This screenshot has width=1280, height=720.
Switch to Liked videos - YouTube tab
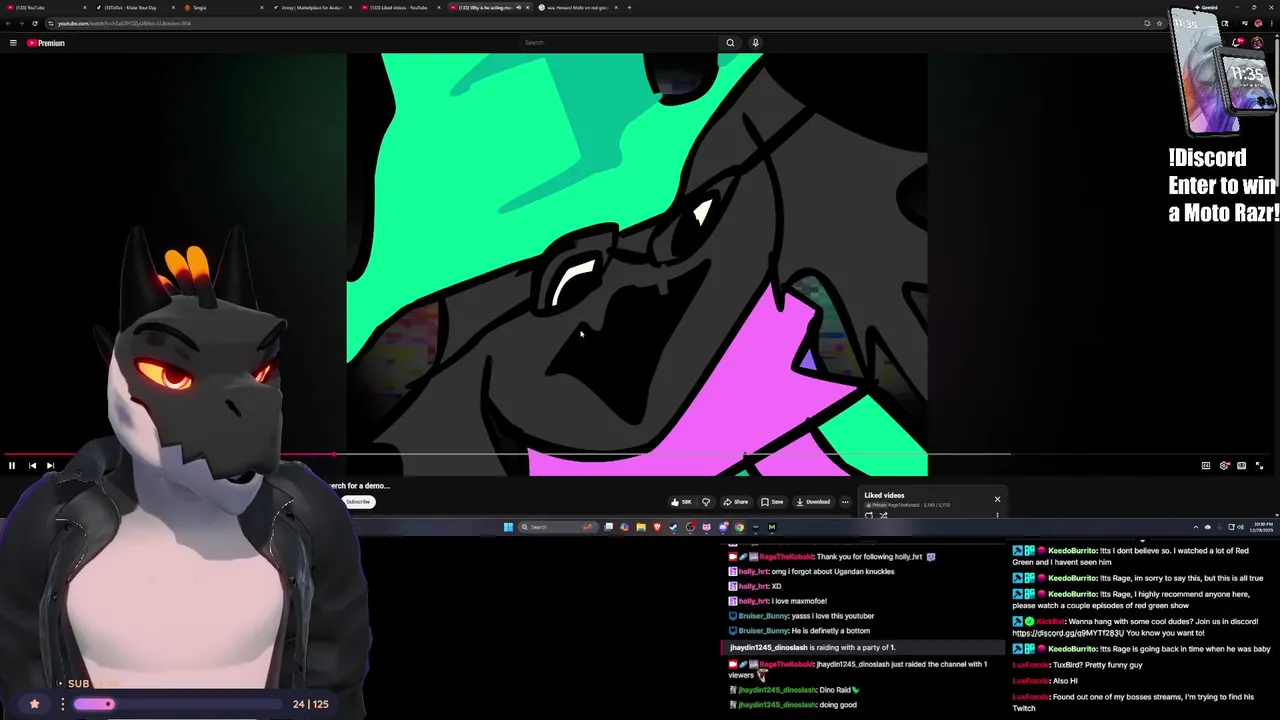pos(400,7)
